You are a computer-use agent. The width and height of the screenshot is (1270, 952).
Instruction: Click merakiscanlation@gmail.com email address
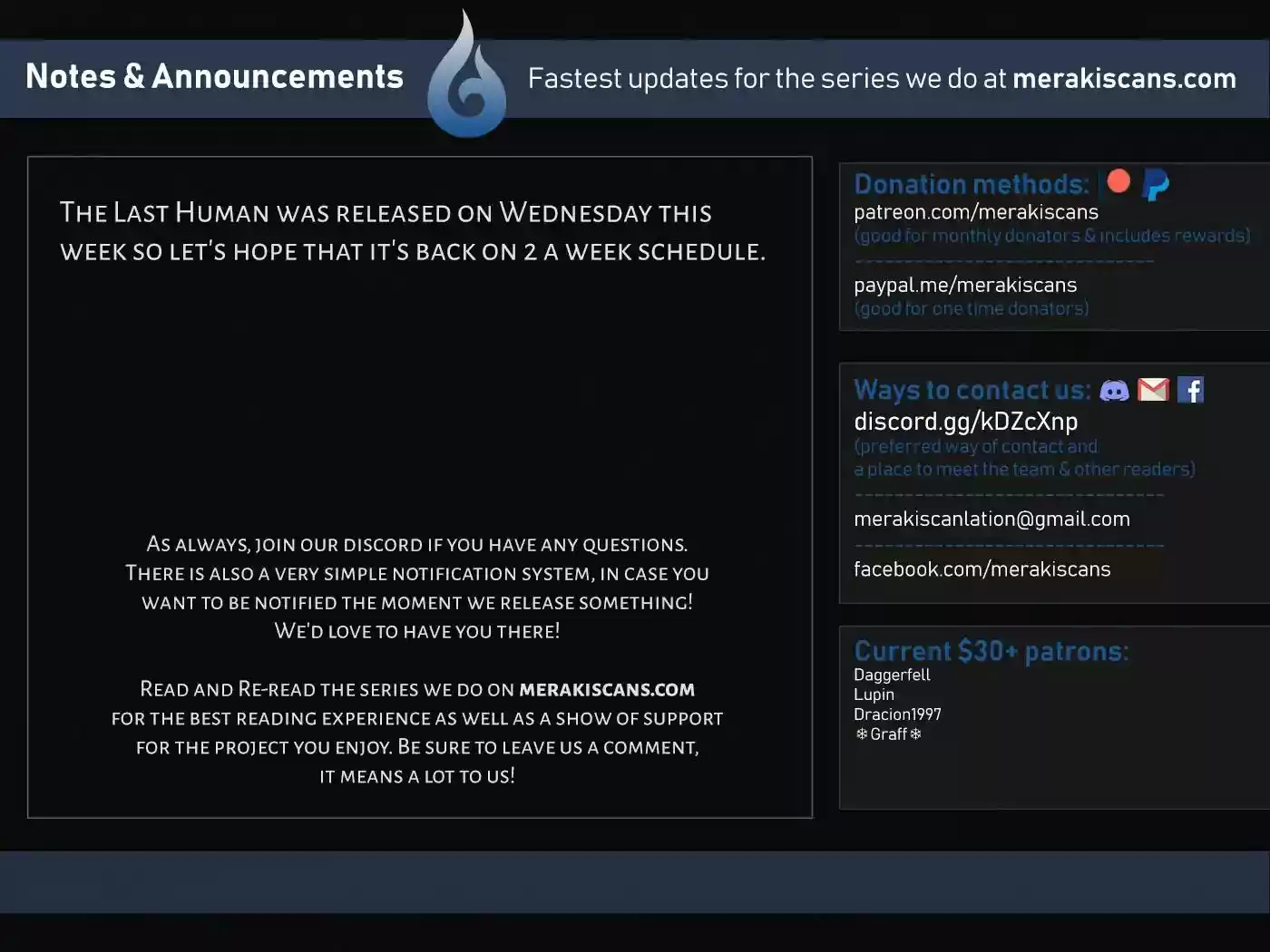point(992,519)
